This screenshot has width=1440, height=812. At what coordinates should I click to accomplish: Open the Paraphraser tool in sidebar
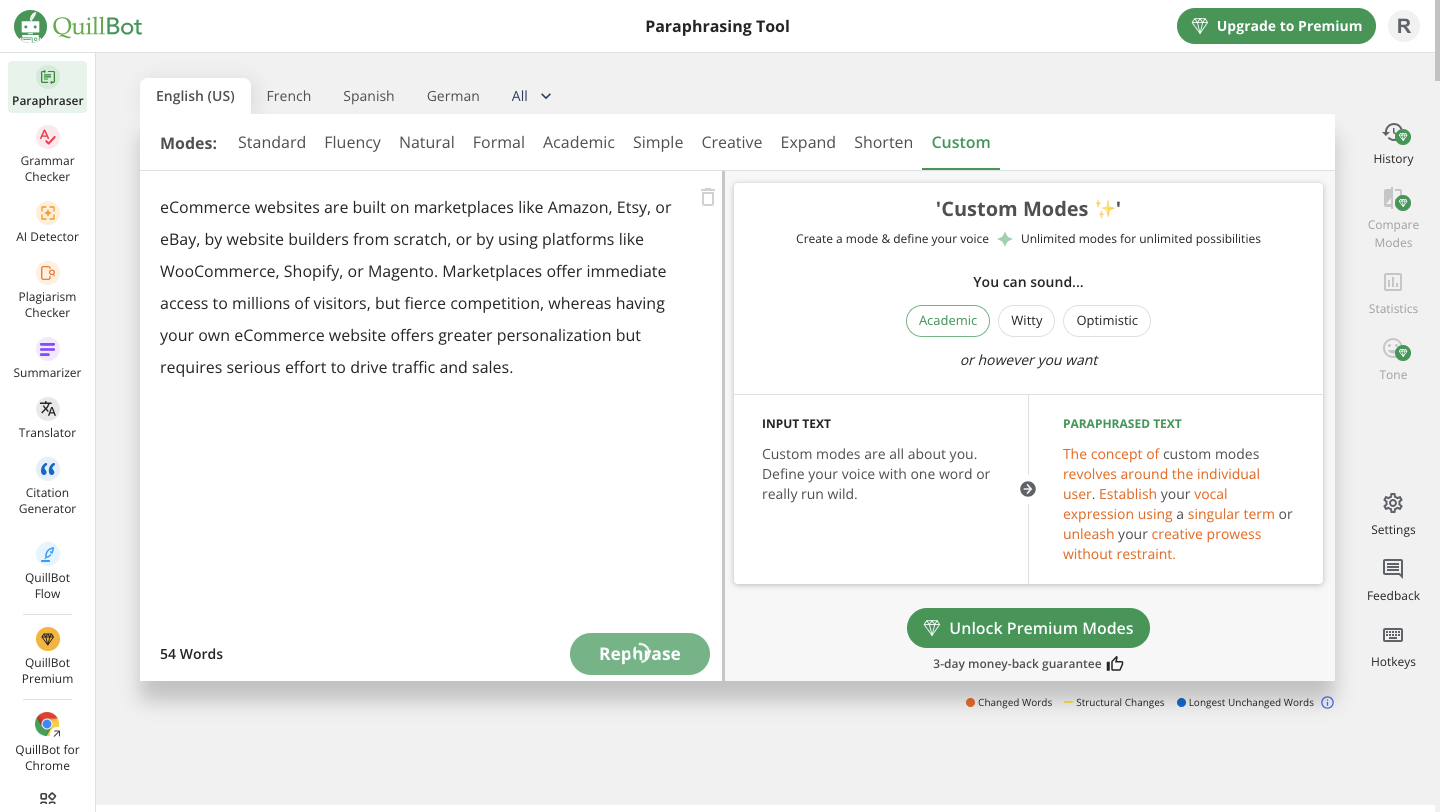[x=47, y=87]
